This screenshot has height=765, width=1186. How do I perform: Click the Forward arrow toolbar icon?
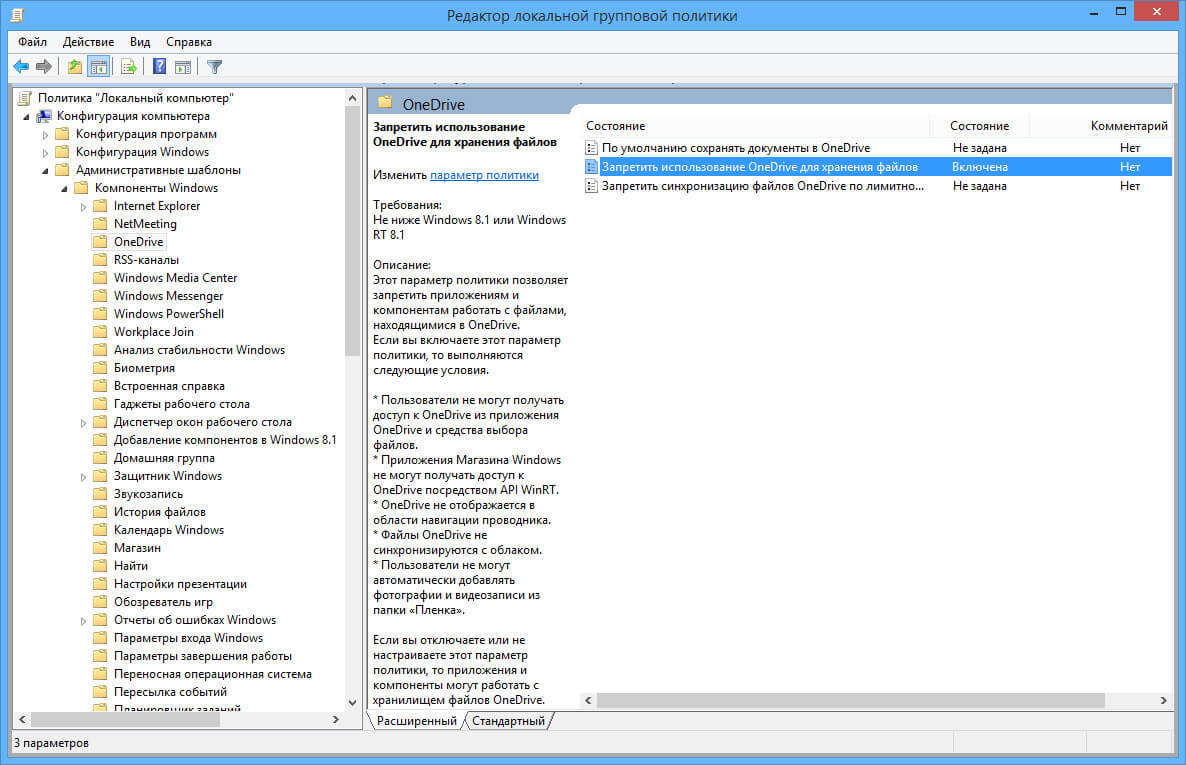click(44, 67)
